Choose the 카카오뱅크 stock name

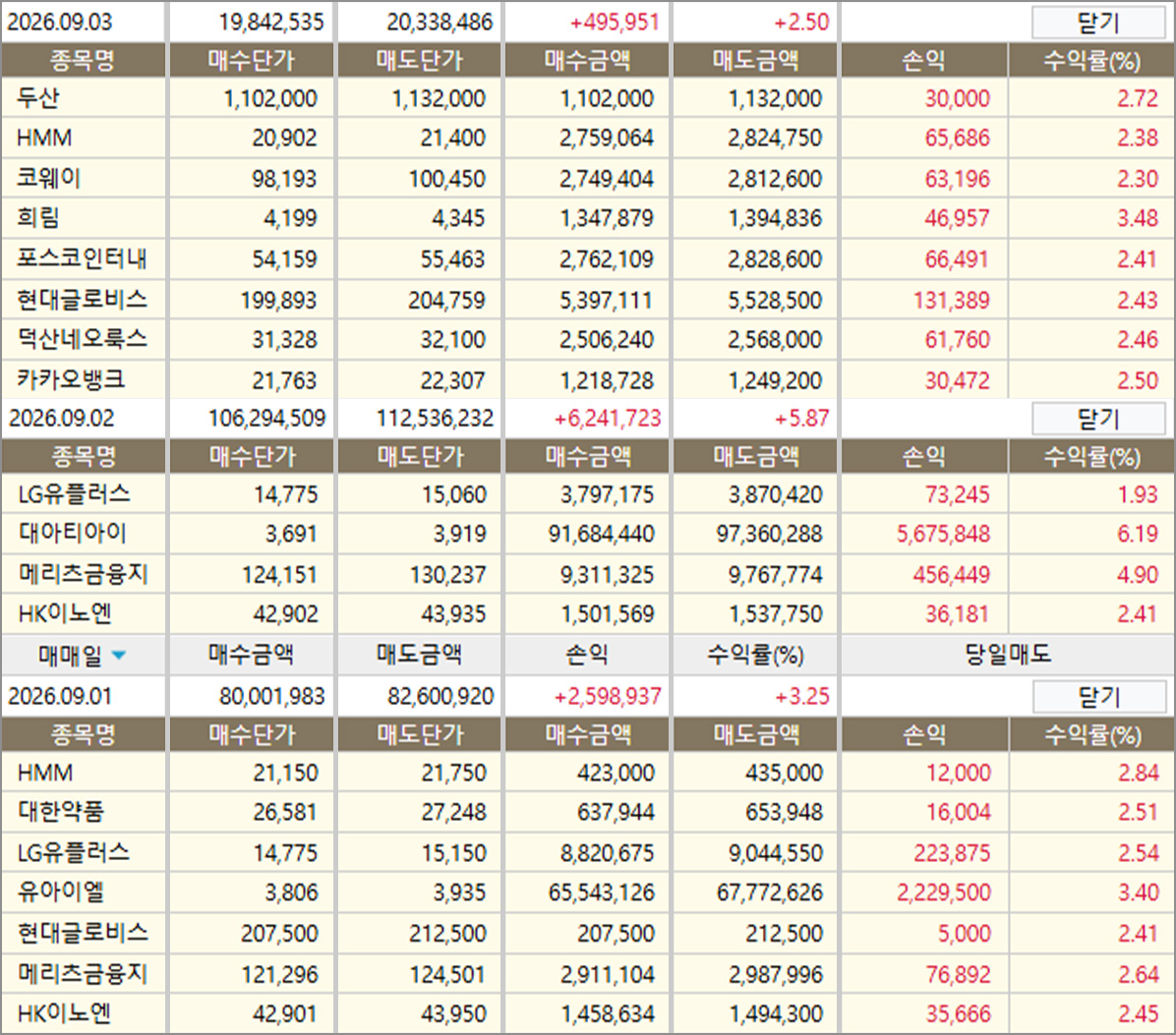click(71, 379)
